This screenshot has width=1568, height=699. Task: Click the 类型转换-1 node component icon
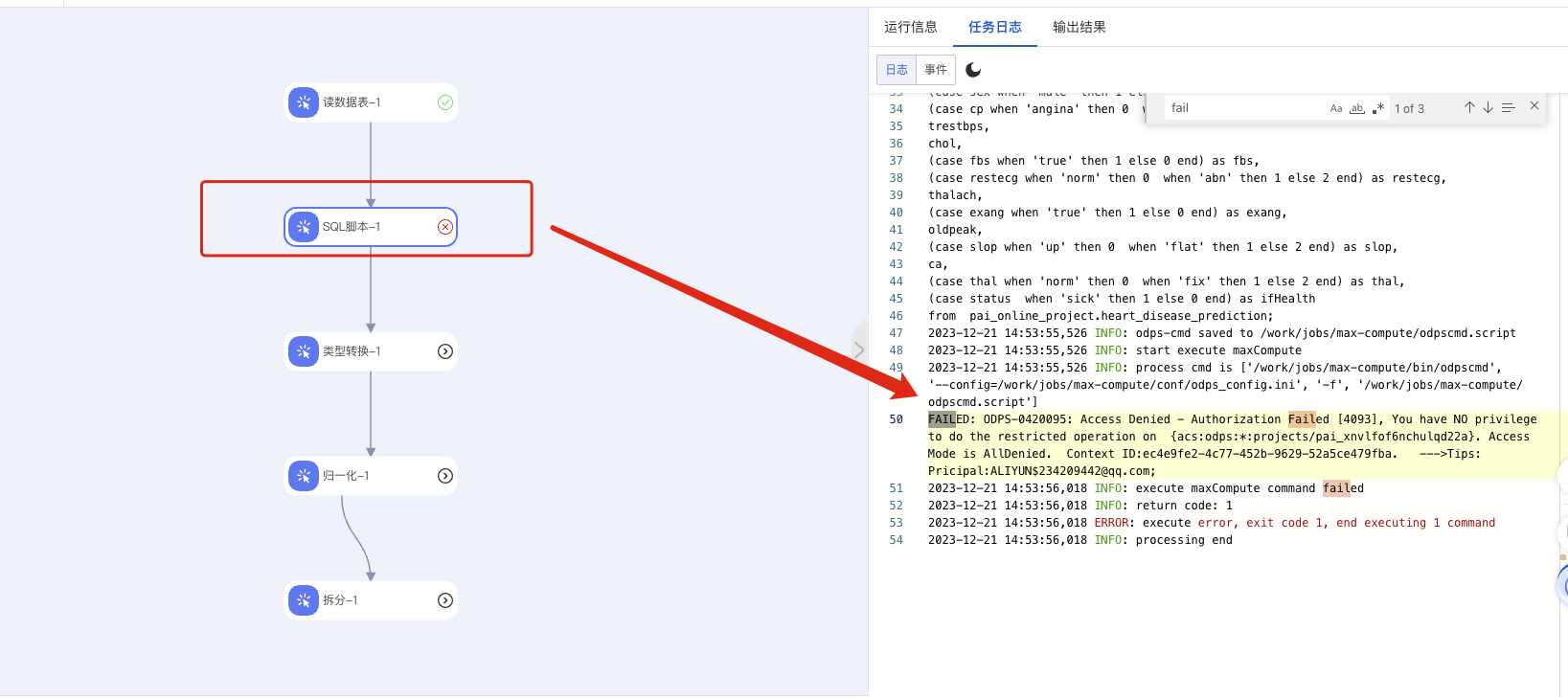pyautogui.click(x=304, y=351)
